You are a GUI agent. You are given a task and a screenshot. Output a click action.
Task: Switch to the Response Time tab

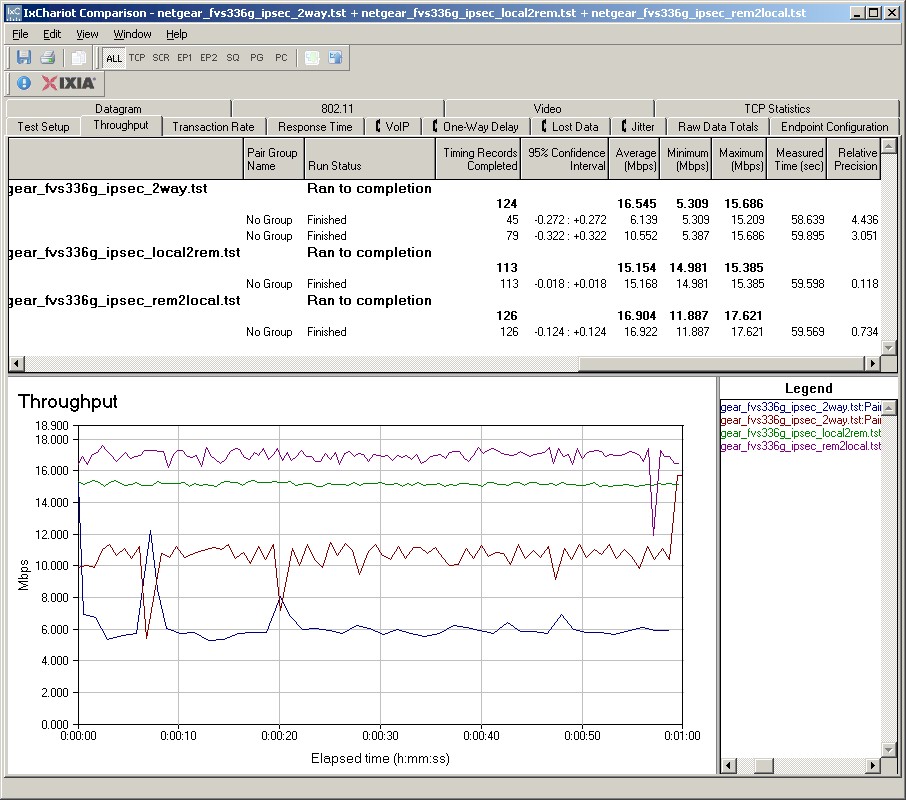(x=315, y=126)
